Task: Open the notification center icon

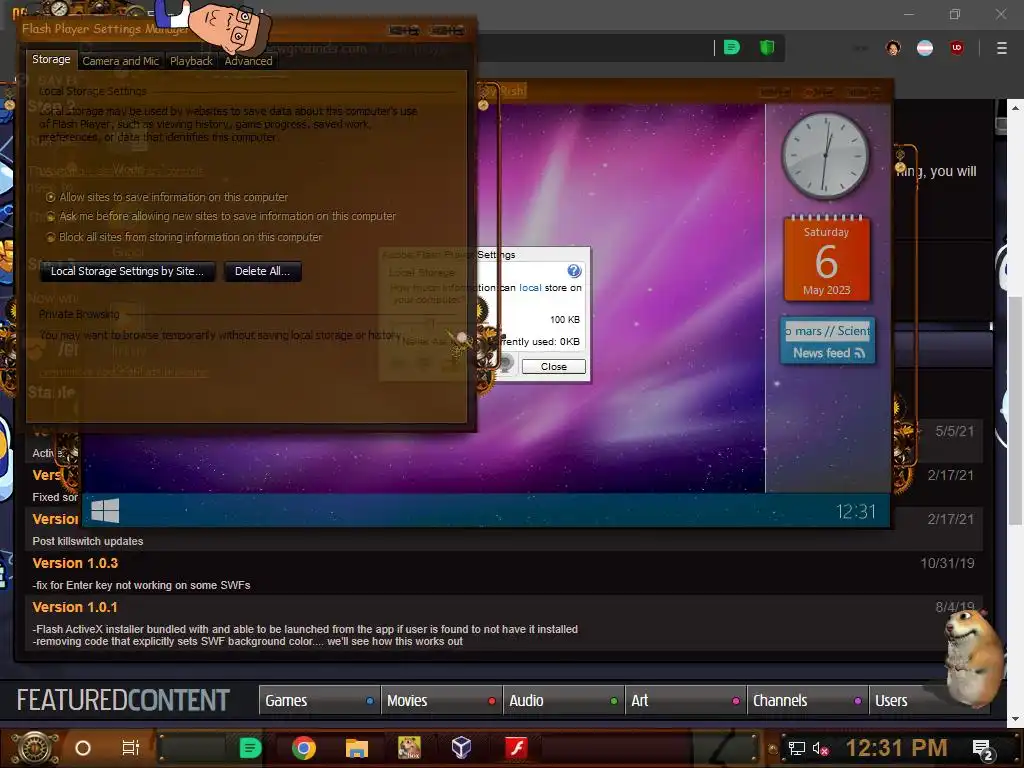Action: coord(983,750)
